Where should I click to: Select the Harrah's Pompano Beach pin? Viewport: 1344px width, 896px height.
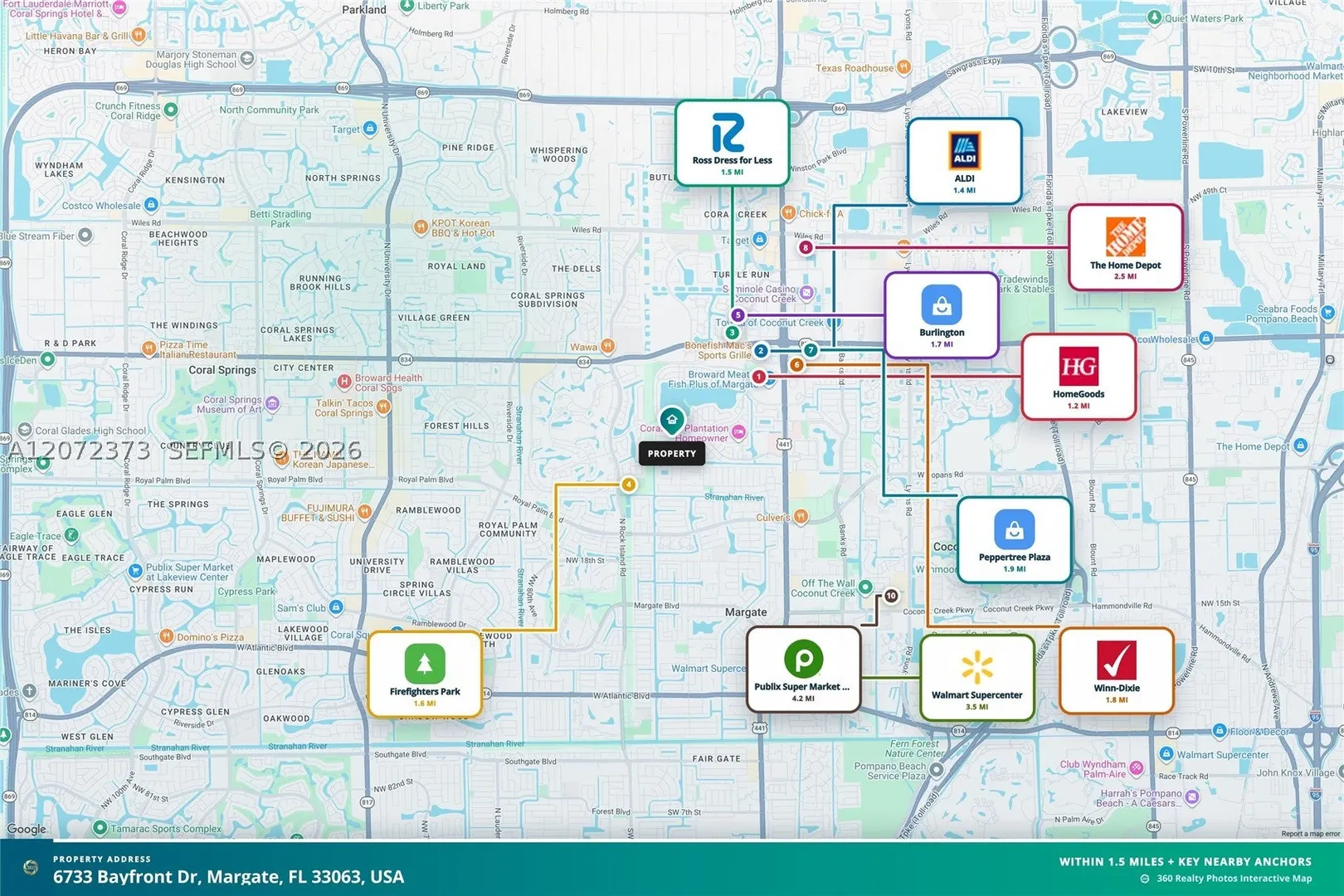[x=1192, y=797]
